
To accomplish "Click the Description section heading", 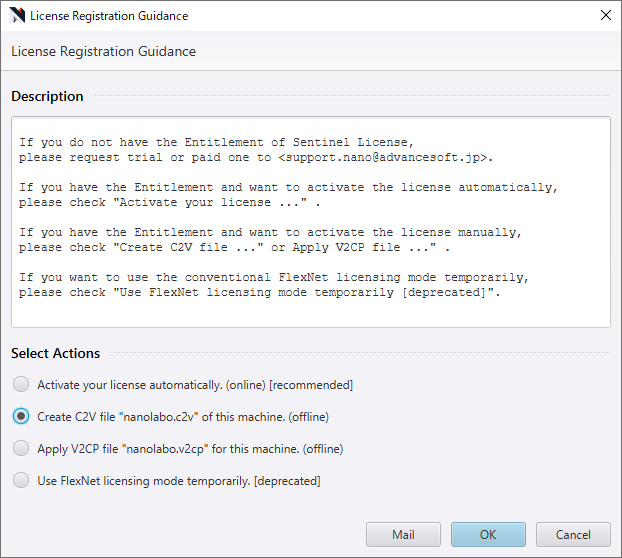I will pos(47,96).
